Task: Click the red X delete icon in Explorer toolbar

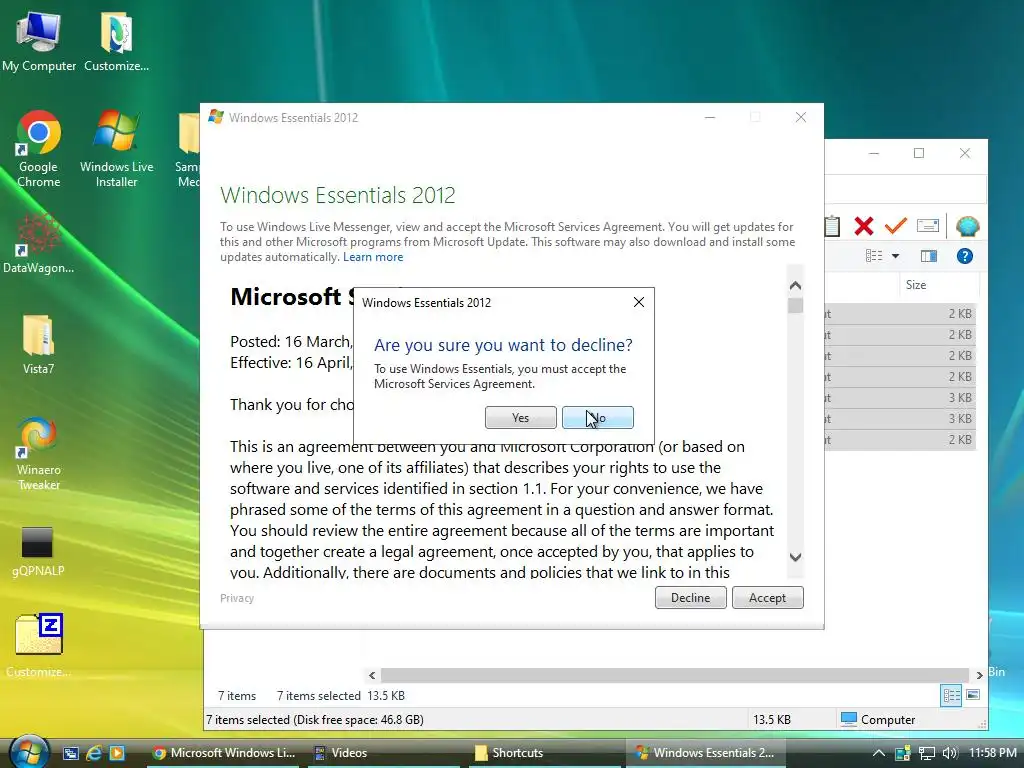Action: click(863, 227)
